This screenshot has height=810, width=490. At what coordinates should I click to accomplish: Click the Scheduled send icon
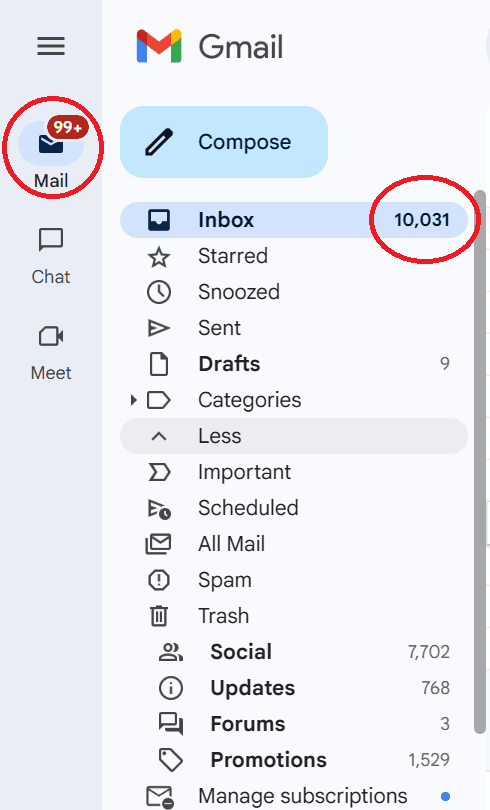point(159,508)
